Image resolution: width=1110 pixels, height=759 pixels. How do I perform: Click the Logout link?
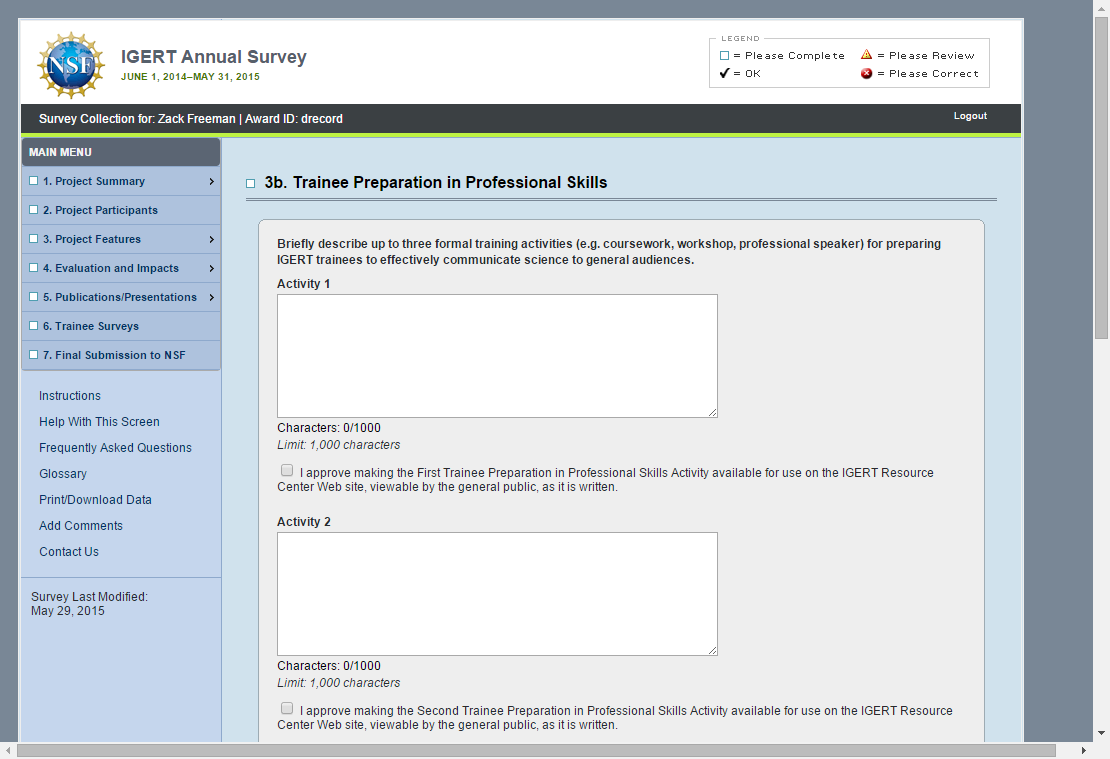969,116
